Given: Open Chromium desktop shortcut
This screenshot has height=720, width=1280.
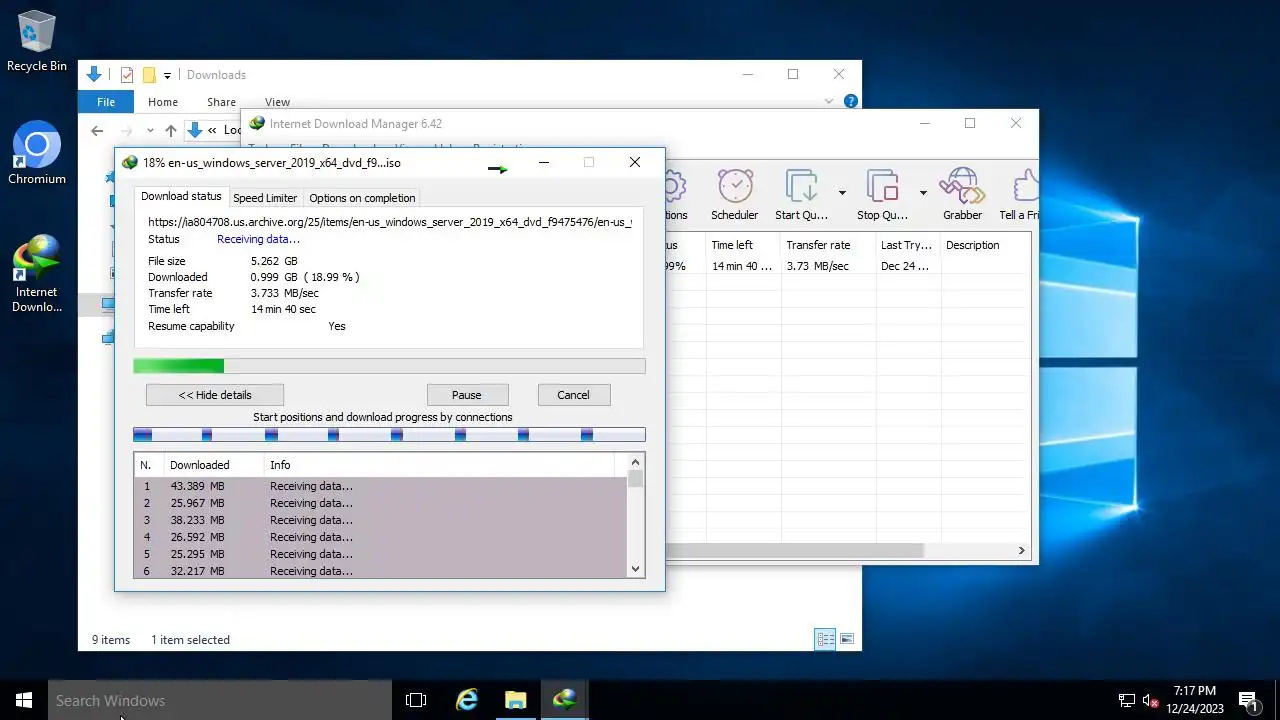Looking at the screenshot, I should [37, 154].
